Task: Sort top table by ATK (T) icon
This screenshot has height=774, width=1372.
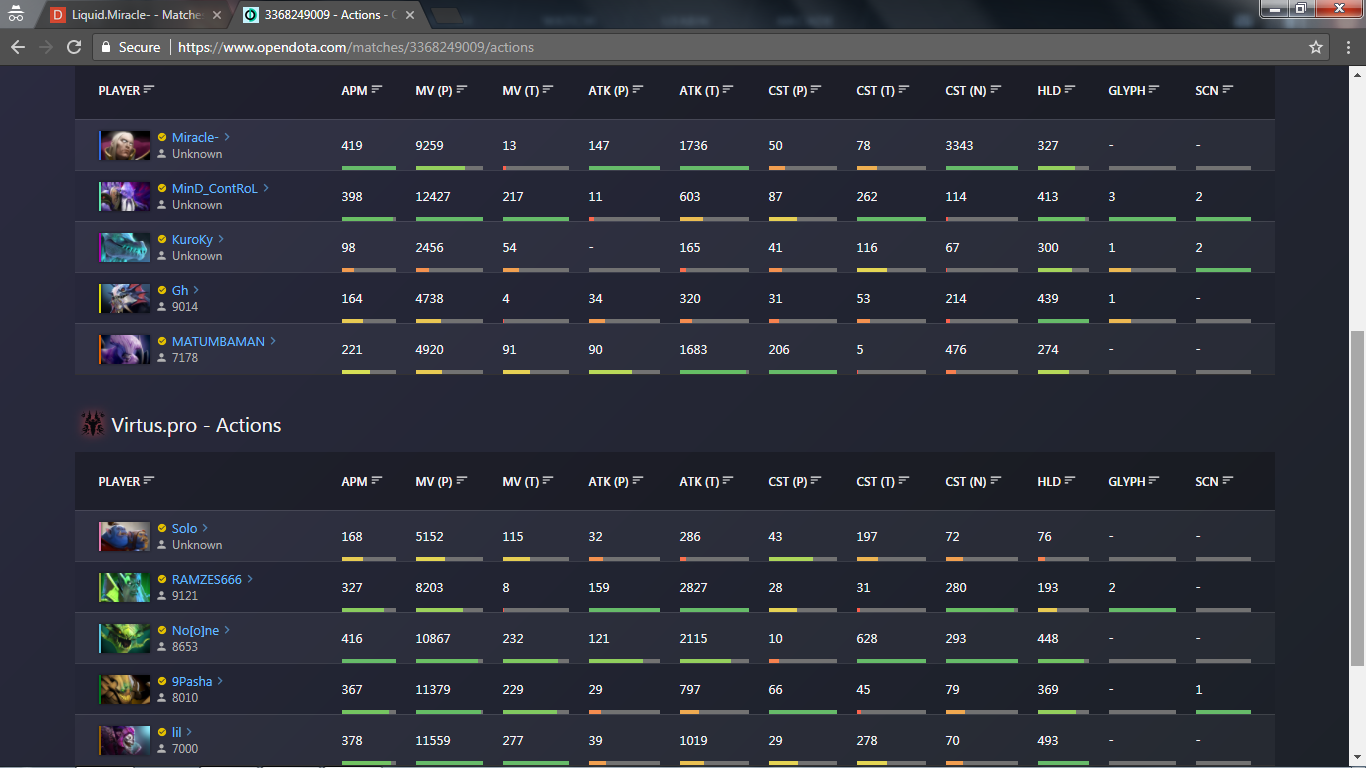Action: pos(728,90)
